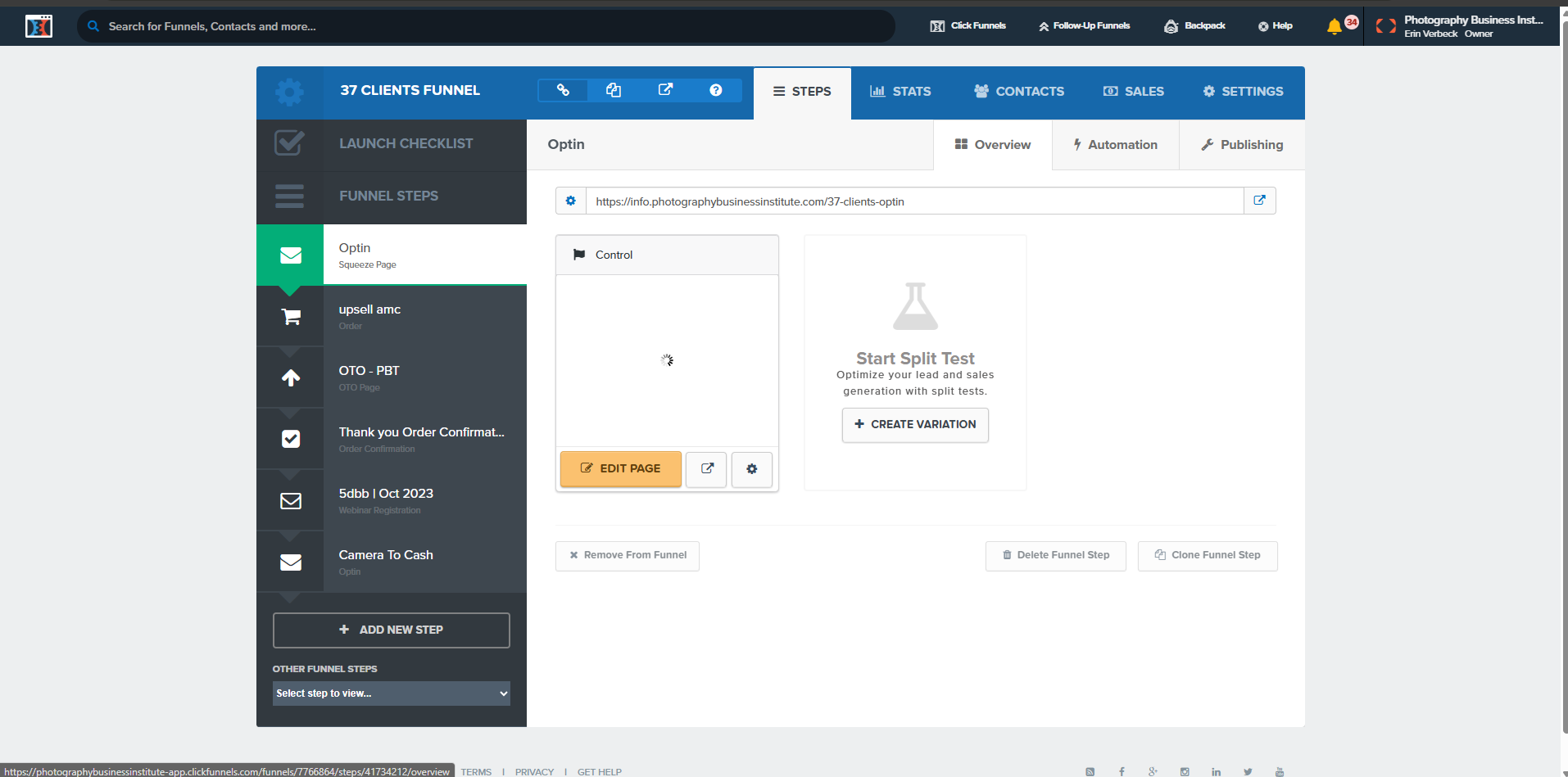Open the Automation tab

point(1115,145)
